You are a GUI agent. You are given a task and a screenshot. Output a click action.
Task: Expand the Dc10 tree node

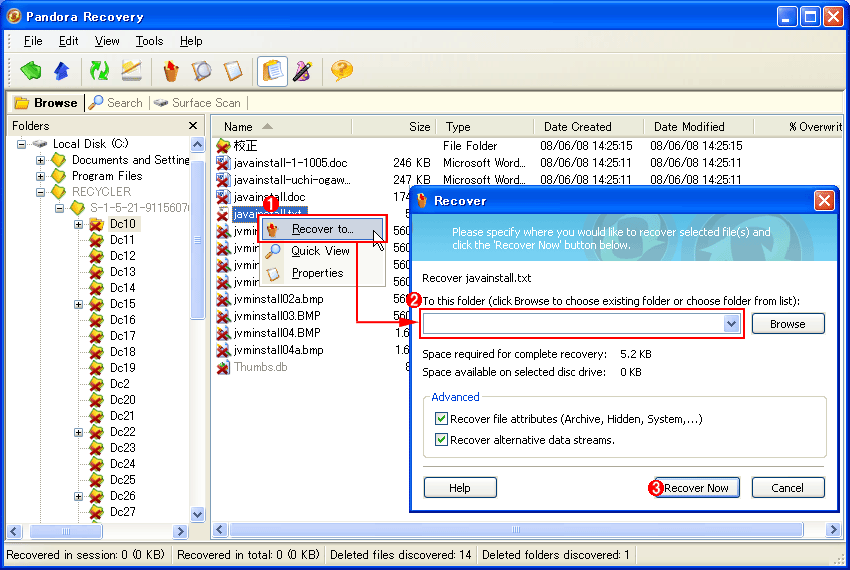click(79, 224)
